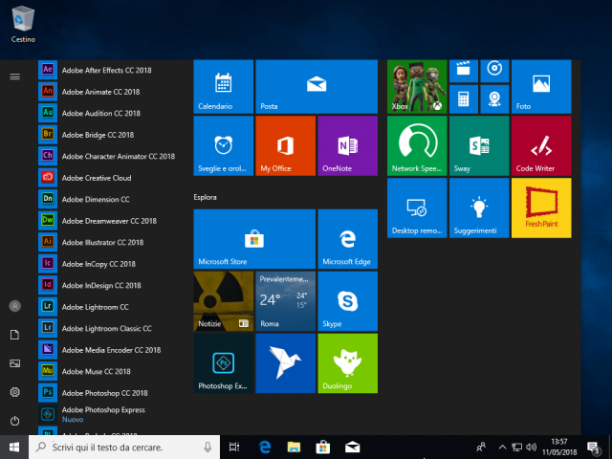Open the Foto tile
Screen dimensions: 612x459
click(x=541, y=87)
